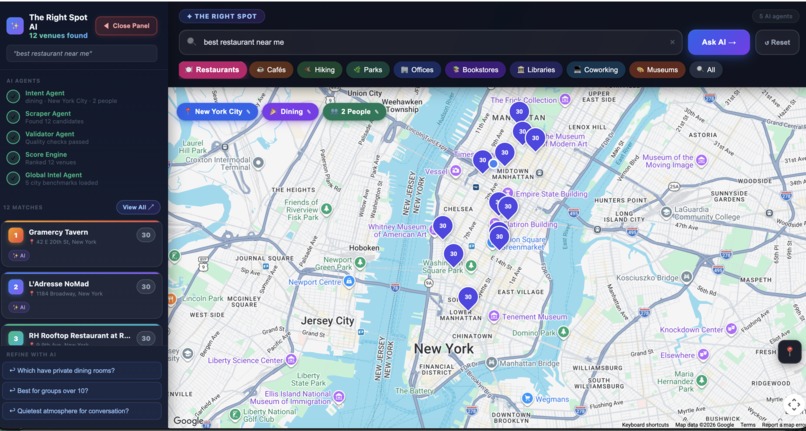The width and height of the screenshot is (806, 431).
Task: Select the Offices category chip
Action: [417, 70]
